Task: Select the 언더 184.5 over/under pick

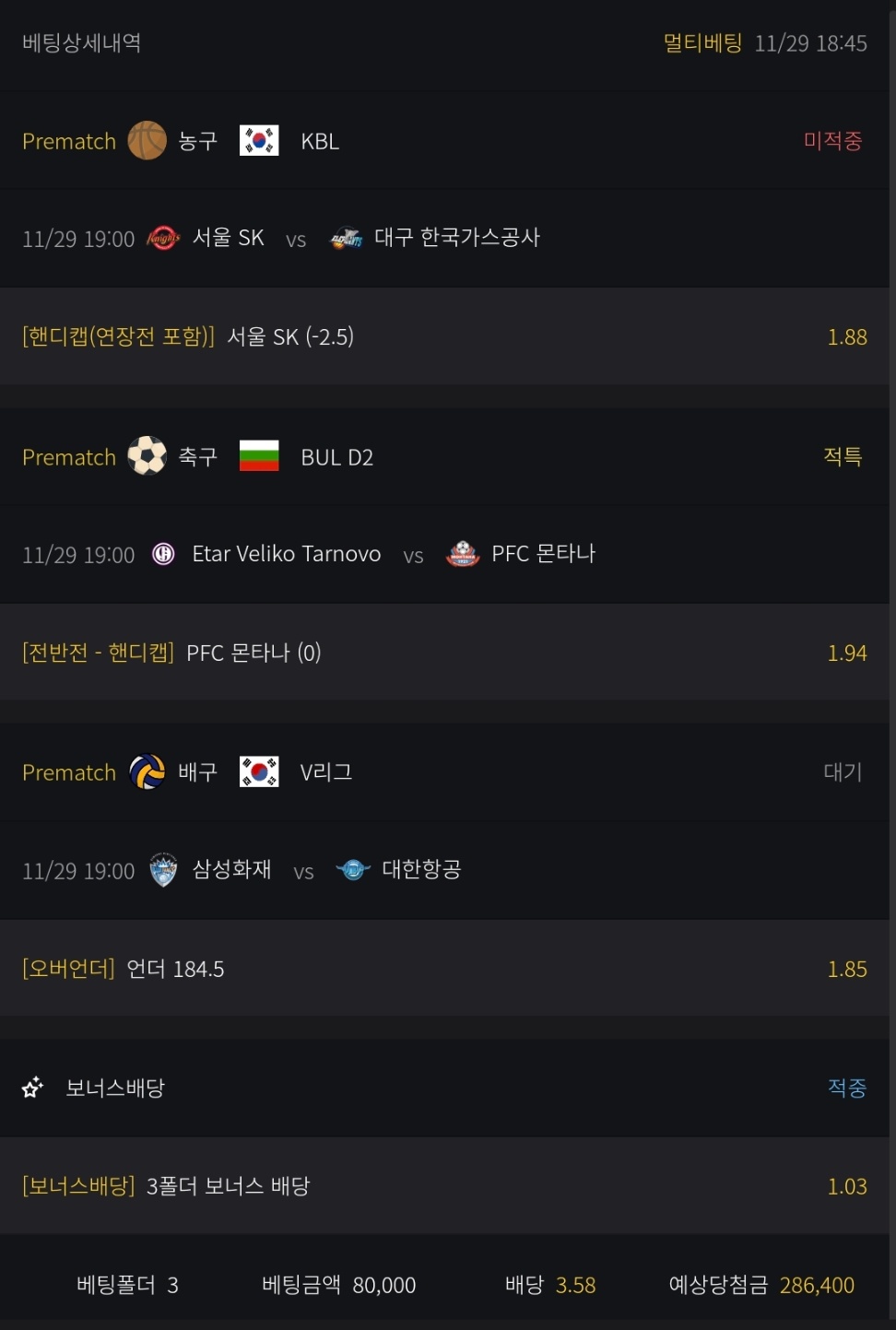Action: click(175, 969)
